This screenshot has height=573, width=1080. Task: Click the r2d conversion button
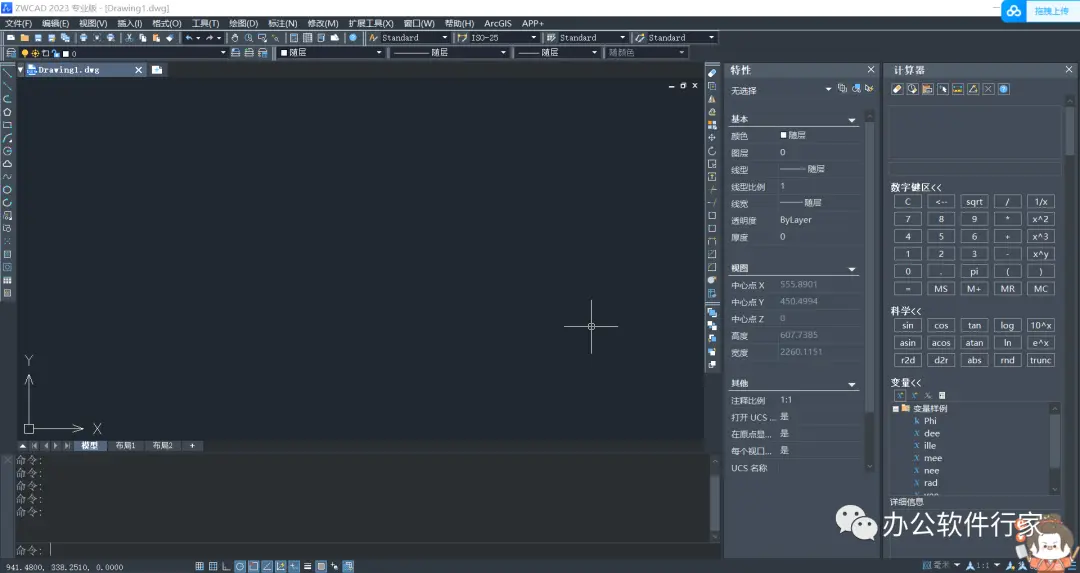click(x=908, y=360)
